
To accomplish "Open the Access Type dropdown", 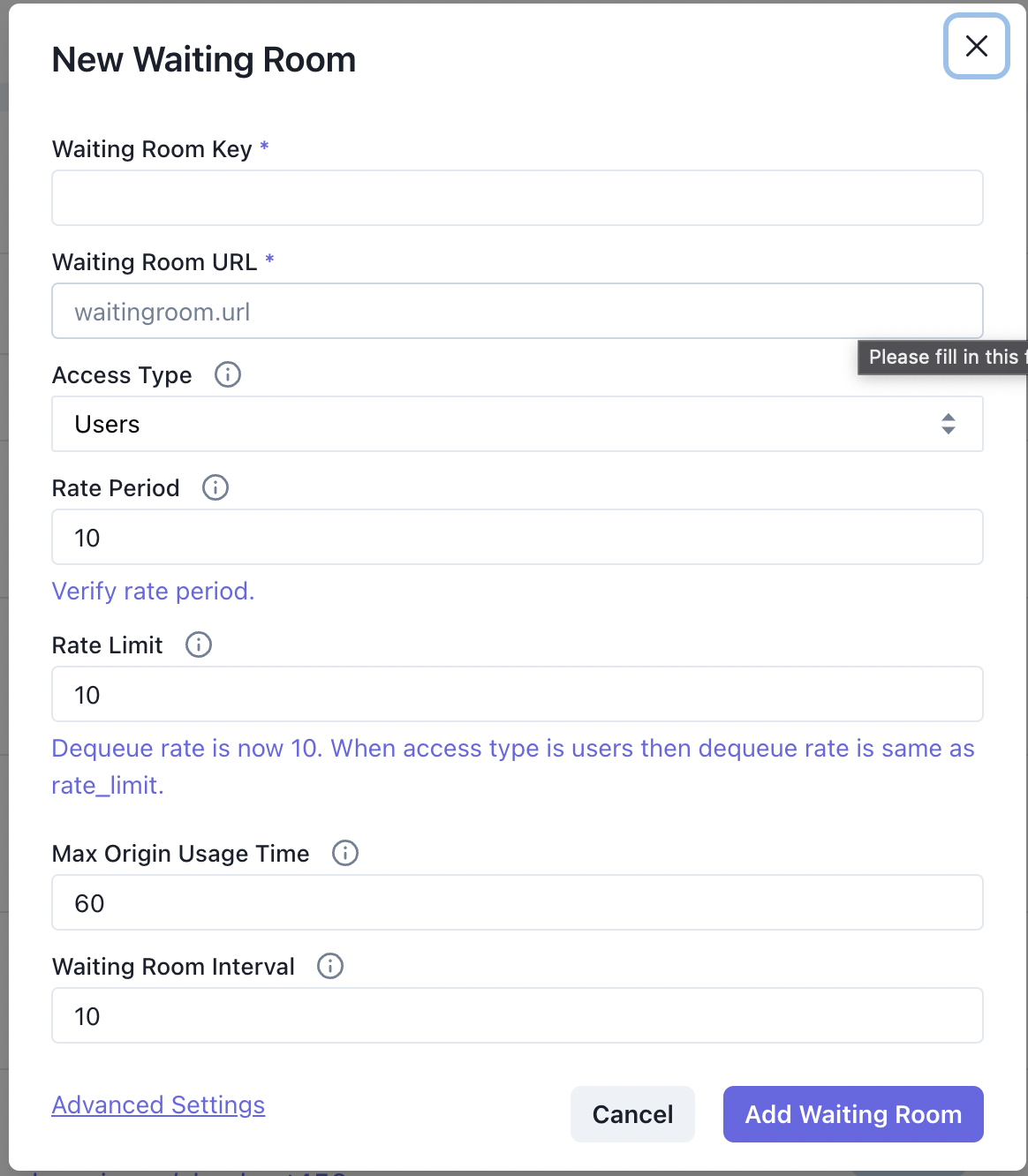I will tap(517, 424).
